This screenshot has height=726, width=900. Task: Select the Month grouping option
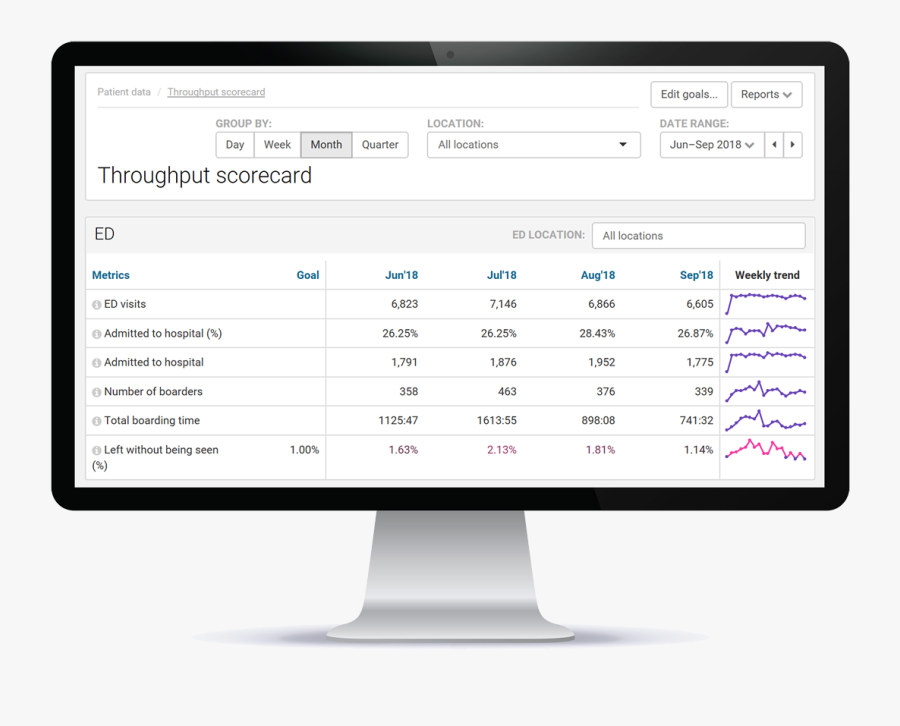[326, 145]
